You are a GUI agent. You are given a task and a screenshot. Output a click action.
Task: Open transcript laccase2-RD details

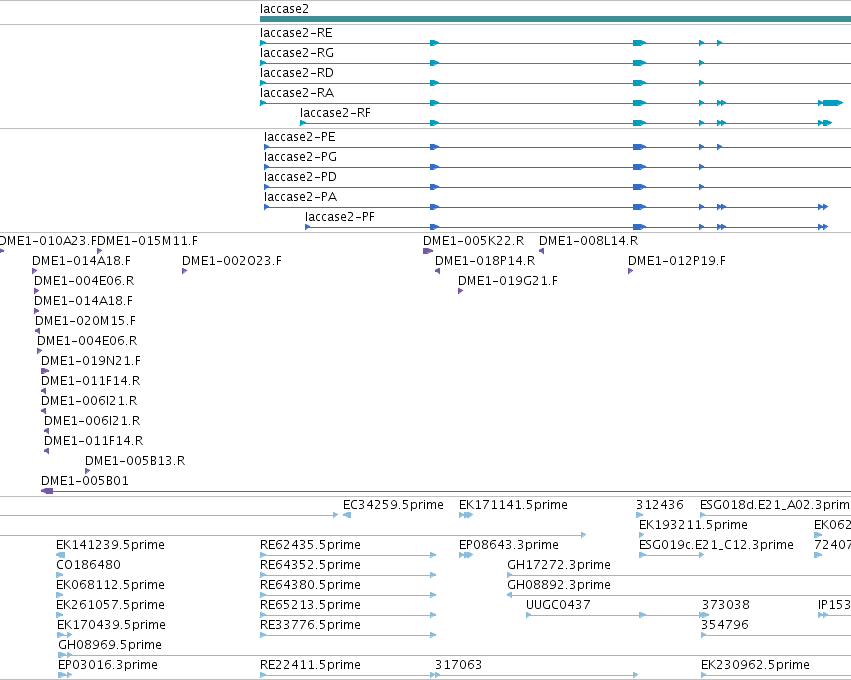click(x=296, y=73)
